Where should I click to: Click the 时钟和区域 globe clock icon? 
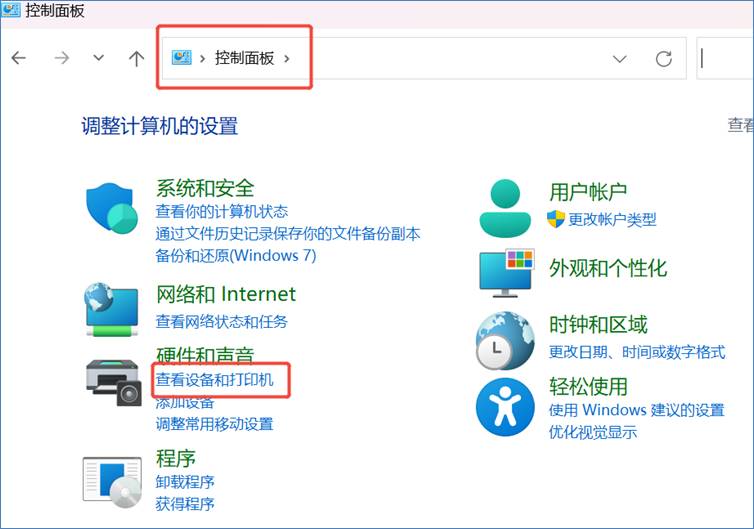coord(505,341)
